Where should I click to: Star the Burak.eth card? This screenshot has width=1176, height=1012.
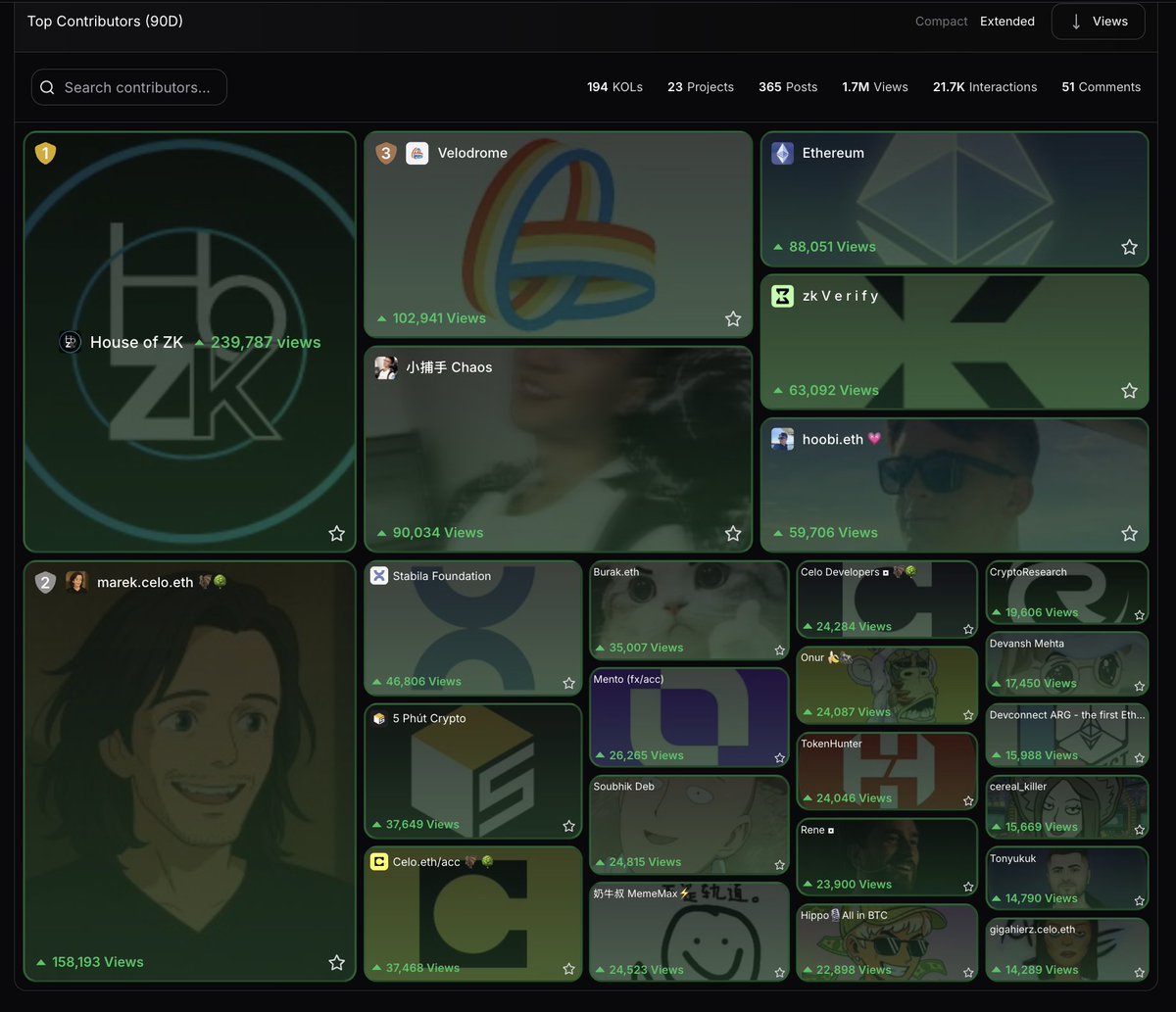(780, 650)
